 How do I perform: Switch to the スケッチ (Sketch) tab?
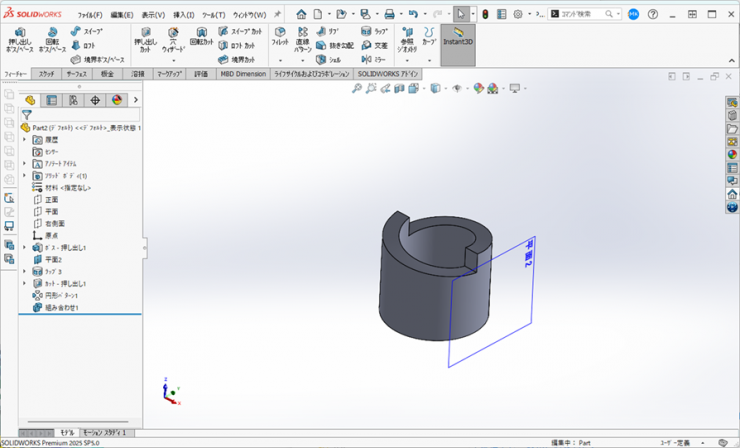47,74
